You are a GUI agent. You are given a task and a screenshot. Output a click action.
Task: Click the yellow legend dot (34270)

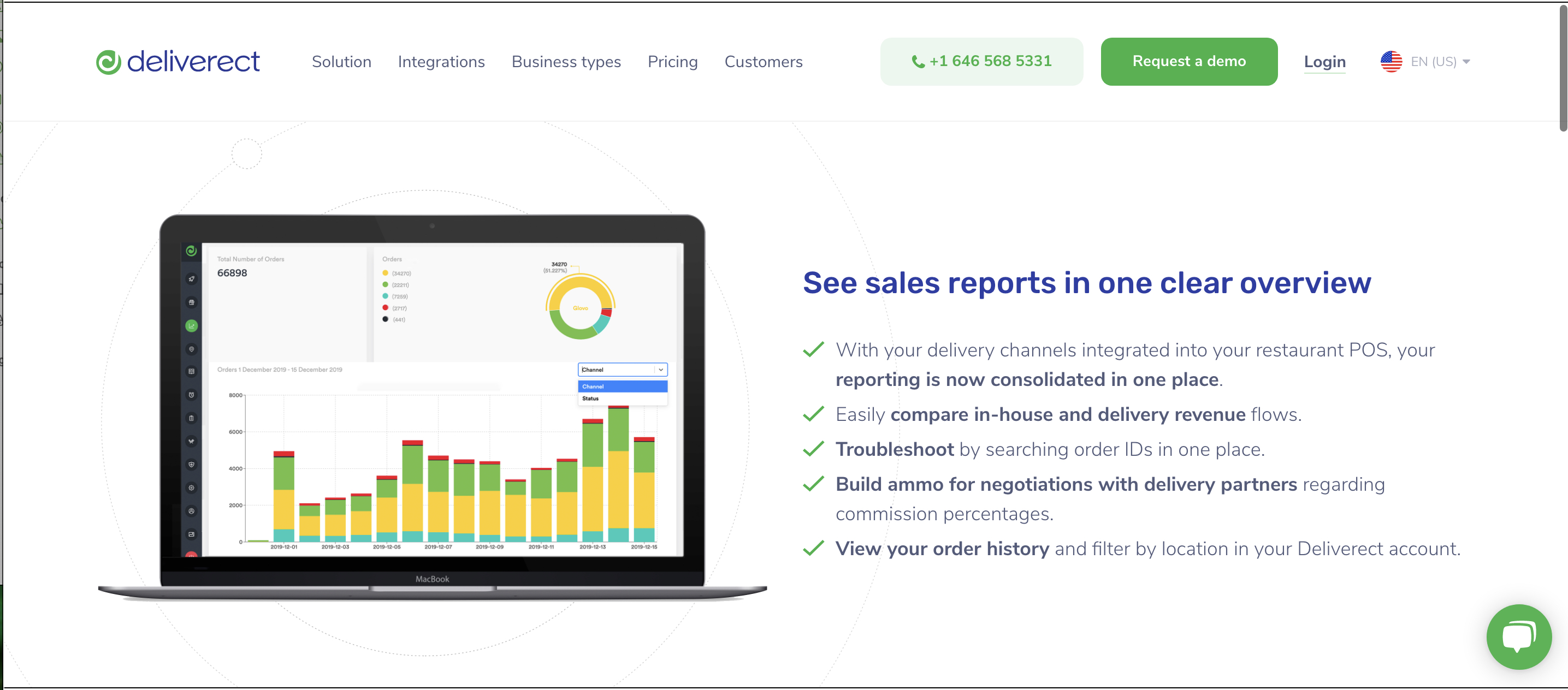pyautogui.click(x=384, y=272)
